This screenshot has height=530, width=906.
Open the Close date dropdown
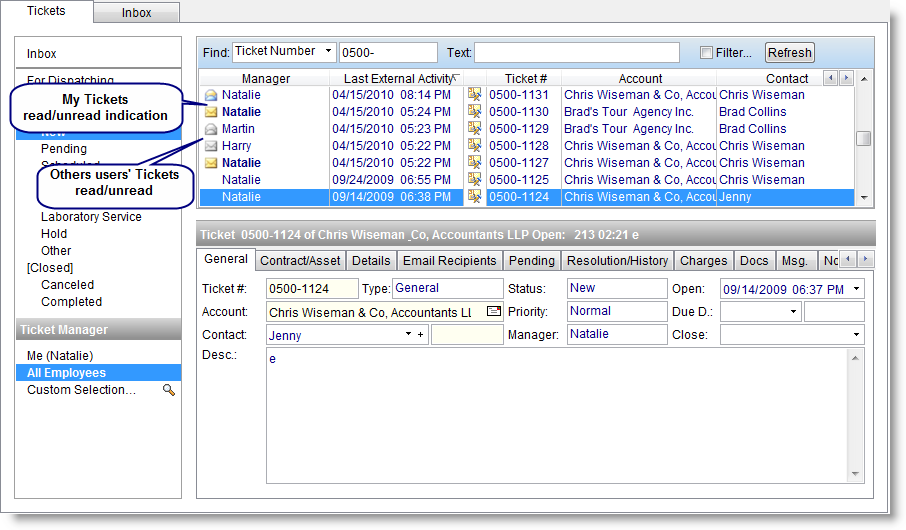(x=857, y=335)
